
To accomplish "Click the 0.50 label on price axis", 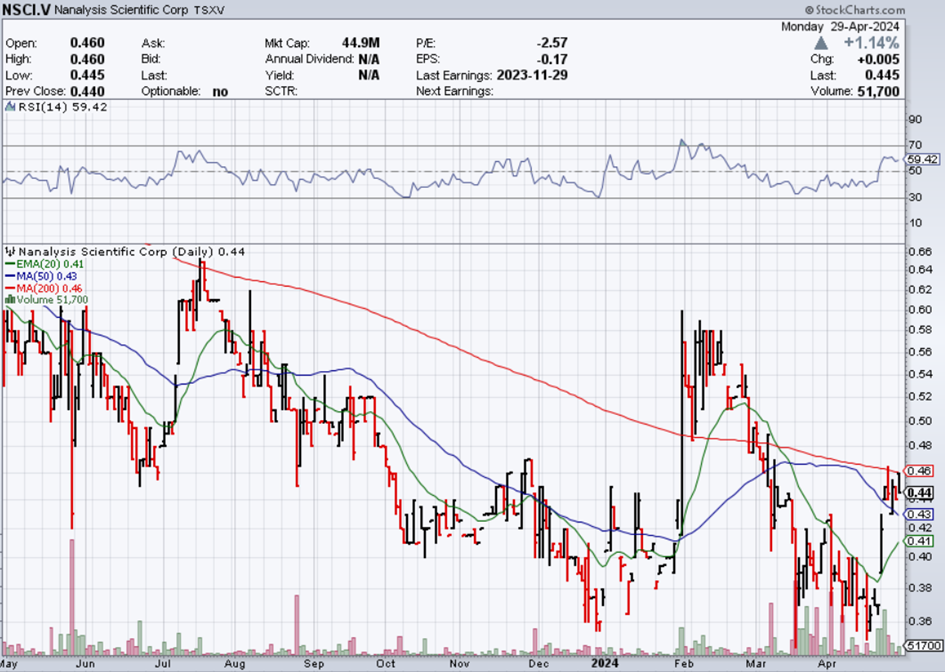I will click(920, 421).
